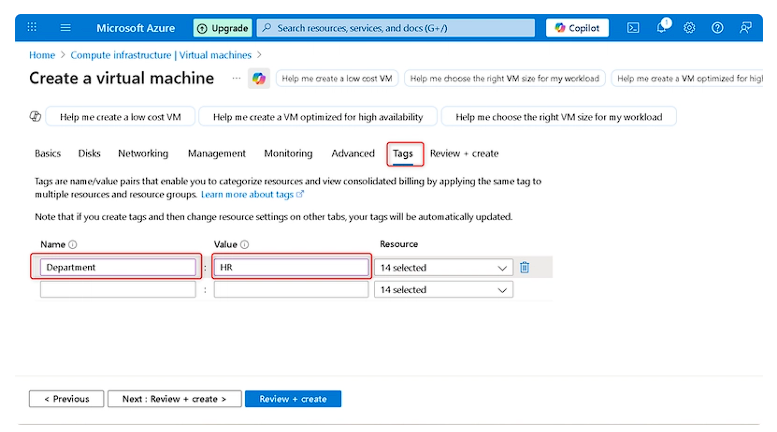Click the Department name field
Viewport: 777px width, 432px height.
coord(118,267)
